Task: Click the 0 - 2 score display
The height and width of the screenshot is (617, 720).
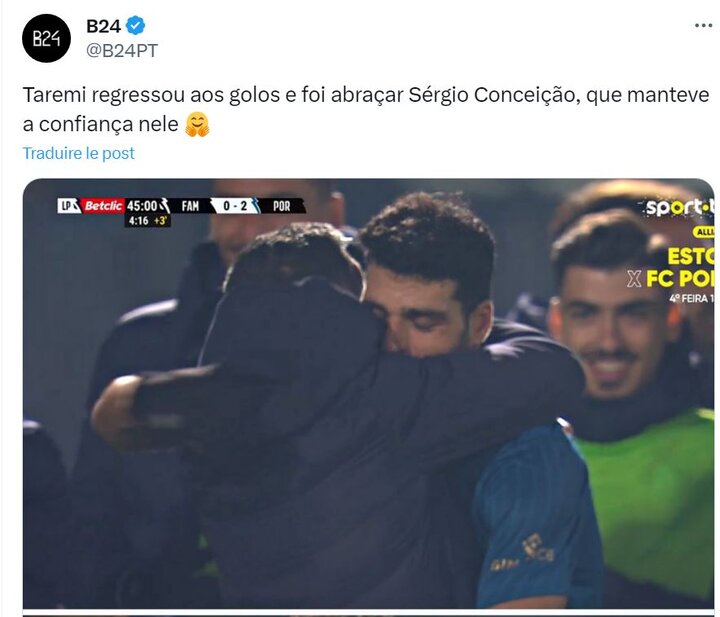Action: click(235, 206)
